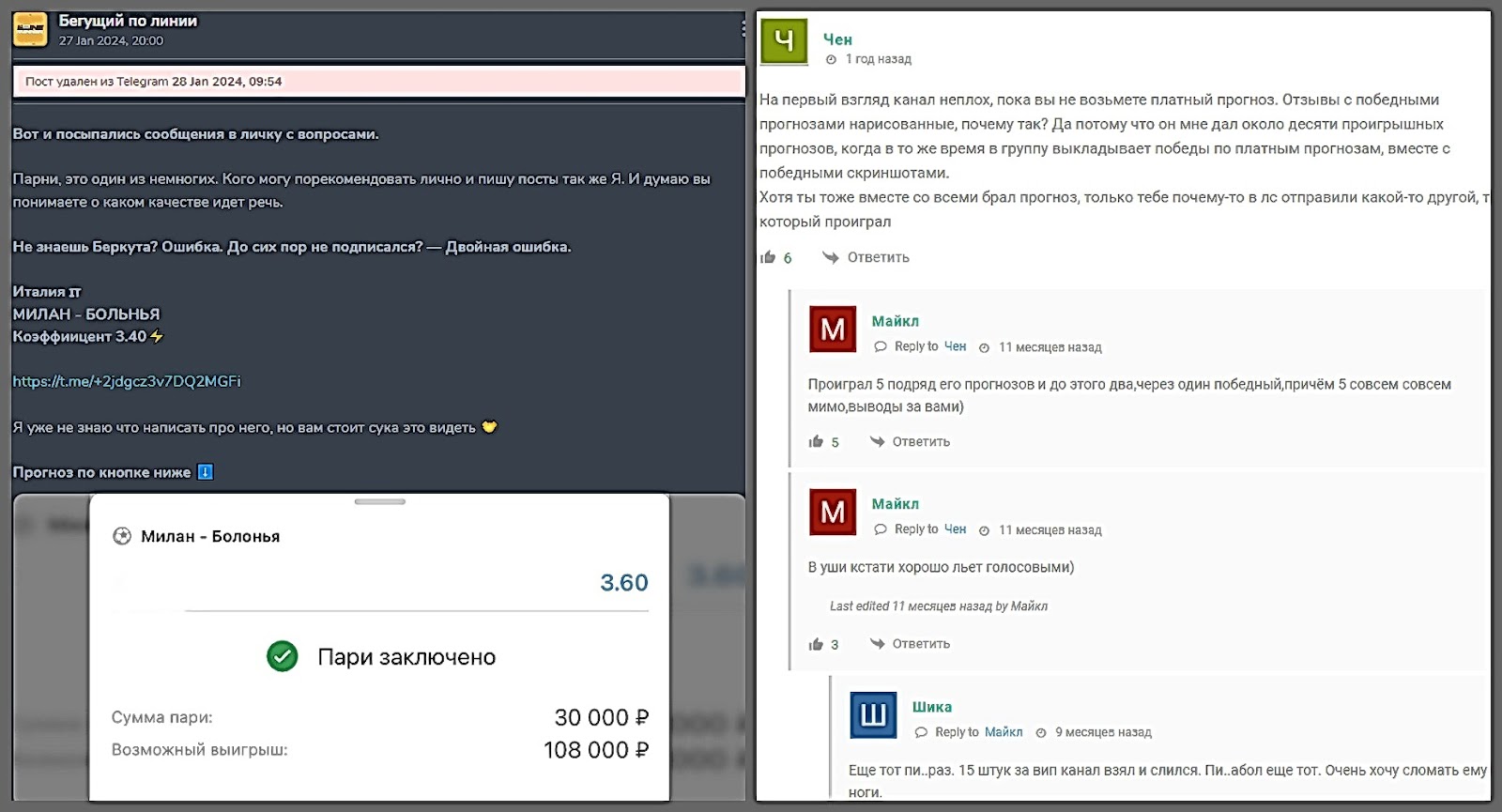
Task: Open Чен's profile name link
Action: [x=837, y=39]
